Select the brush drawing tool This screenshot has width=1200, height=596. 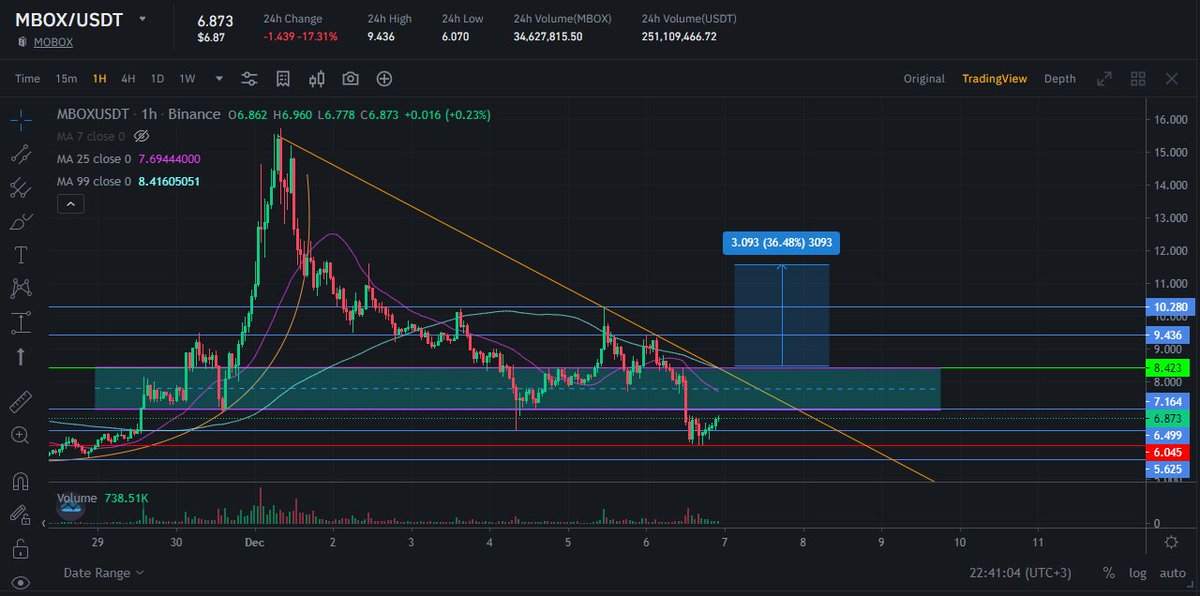[x=20, y=221]
